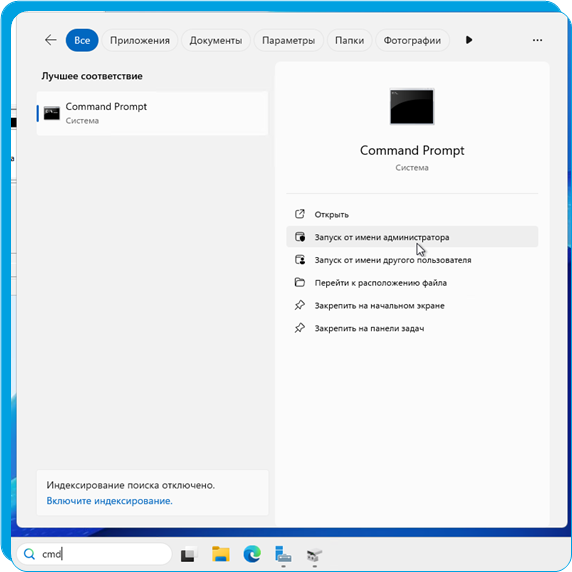The image size is (572, 572).
Task: Switch to the Параметры tab
Action: tap(288, 40)
